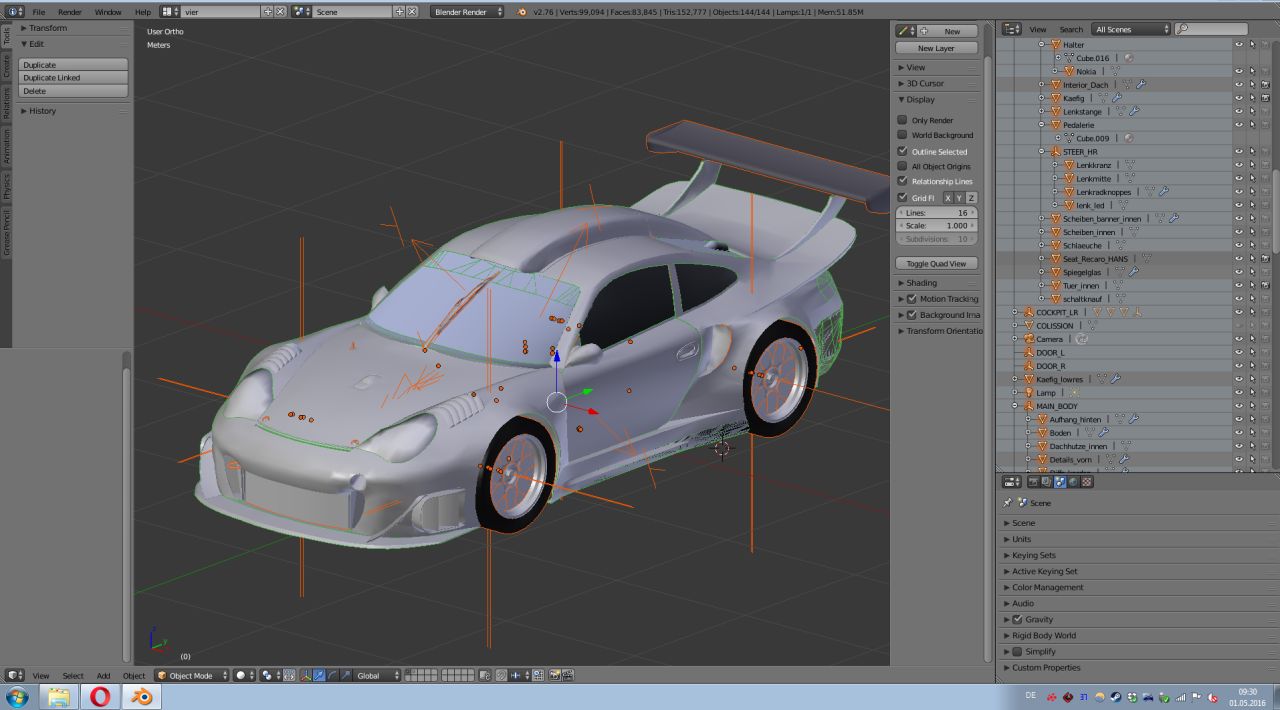Launch Opera from the Windows taskbar
The height and width of the screenshot is (710, 1280).
(100, 696)
